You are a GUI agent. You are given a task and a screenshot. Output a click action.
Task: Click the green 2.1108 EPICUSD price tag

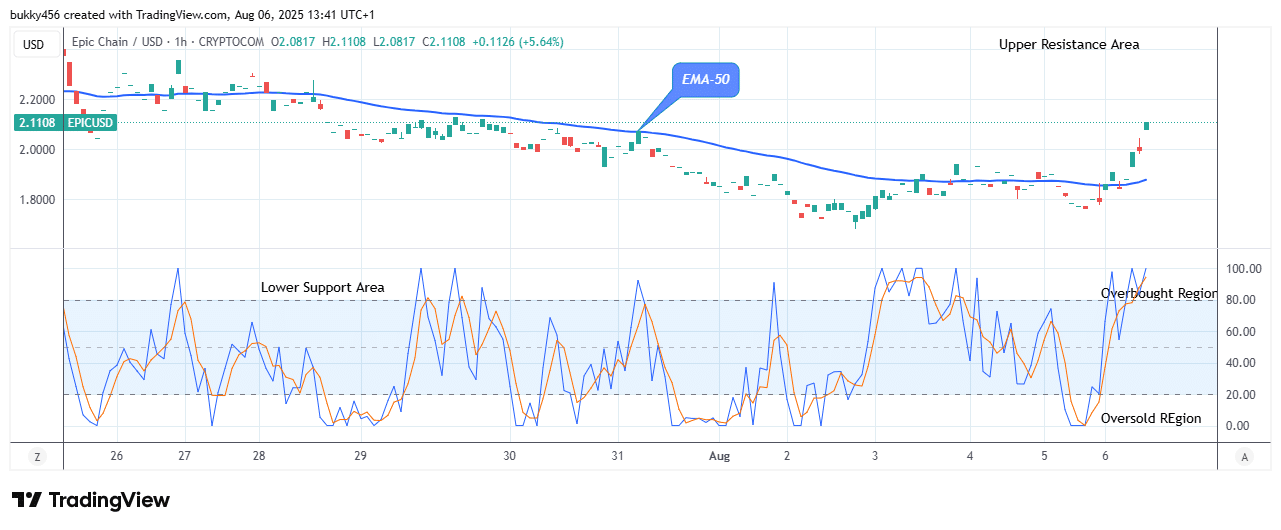[65, 123]
